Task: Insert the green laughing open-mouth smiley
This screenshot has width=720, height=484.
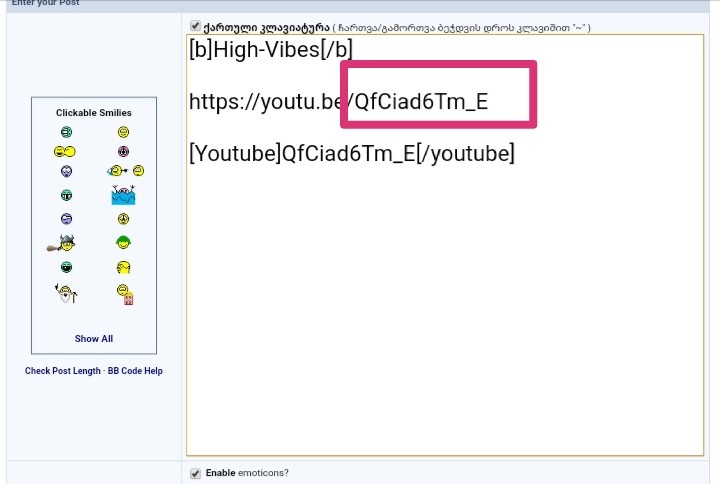Action: (x=67, y=267)
